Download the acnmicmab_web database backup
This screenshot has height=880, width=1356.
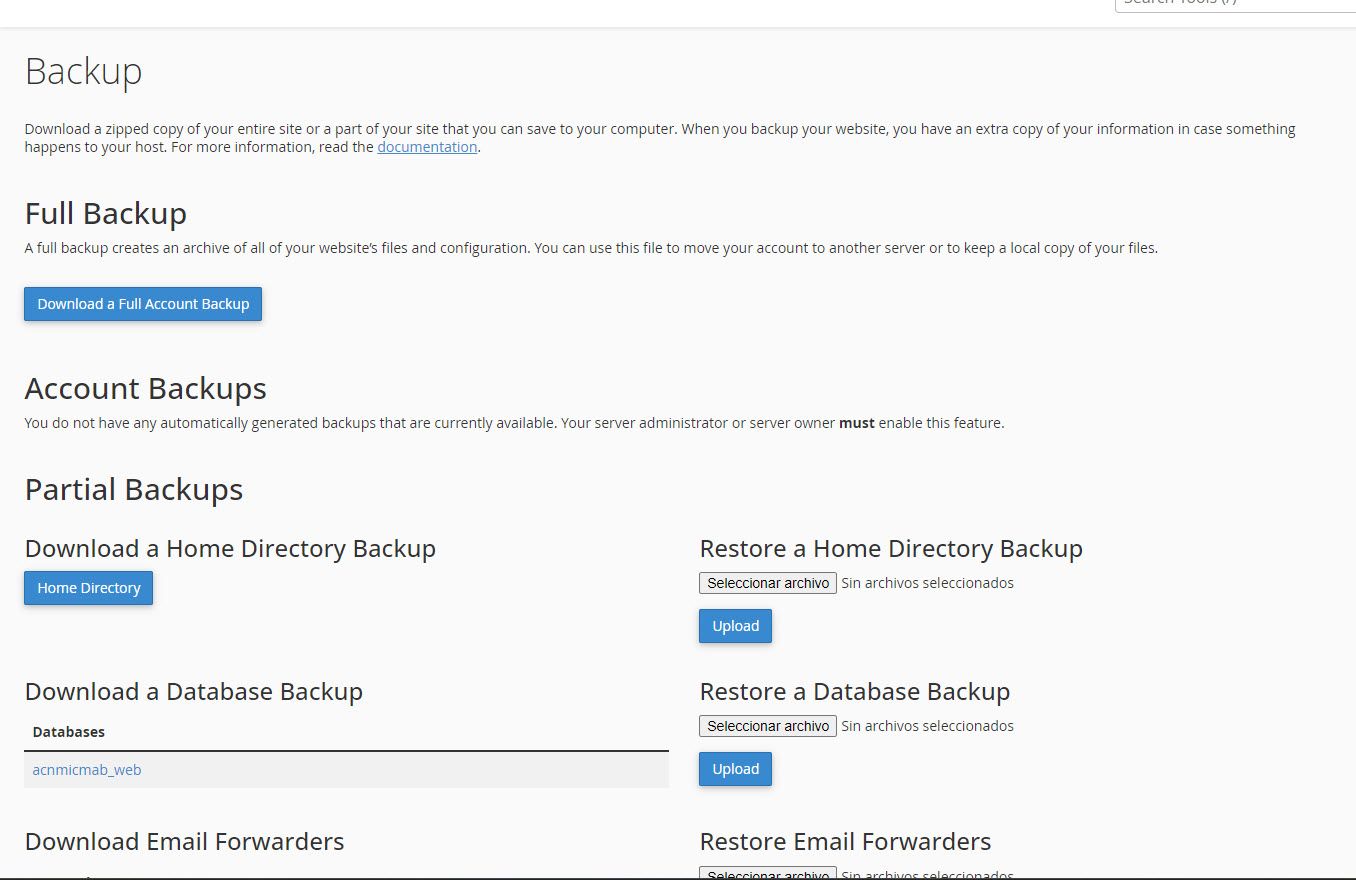click(87, 770)
